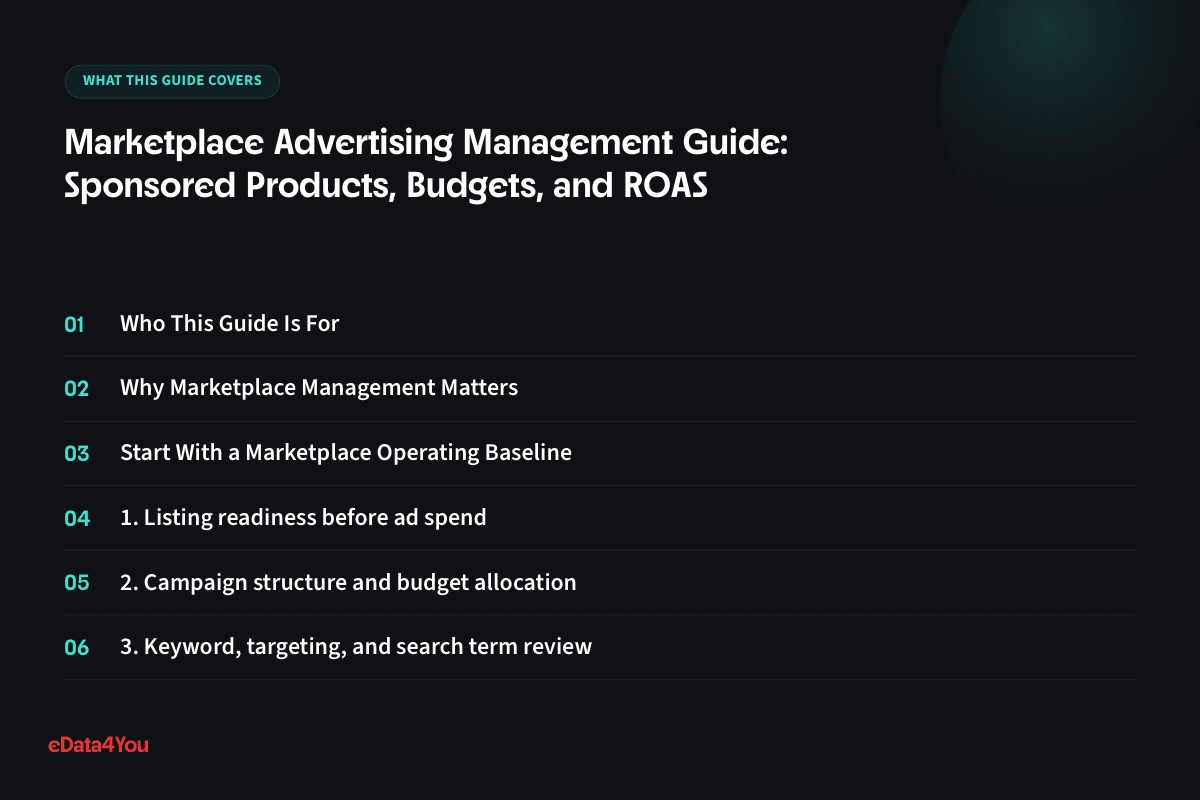Open 'Who This Guide Is For' entry
Viewport: 1200px width, 800px height.
point(230,324)
